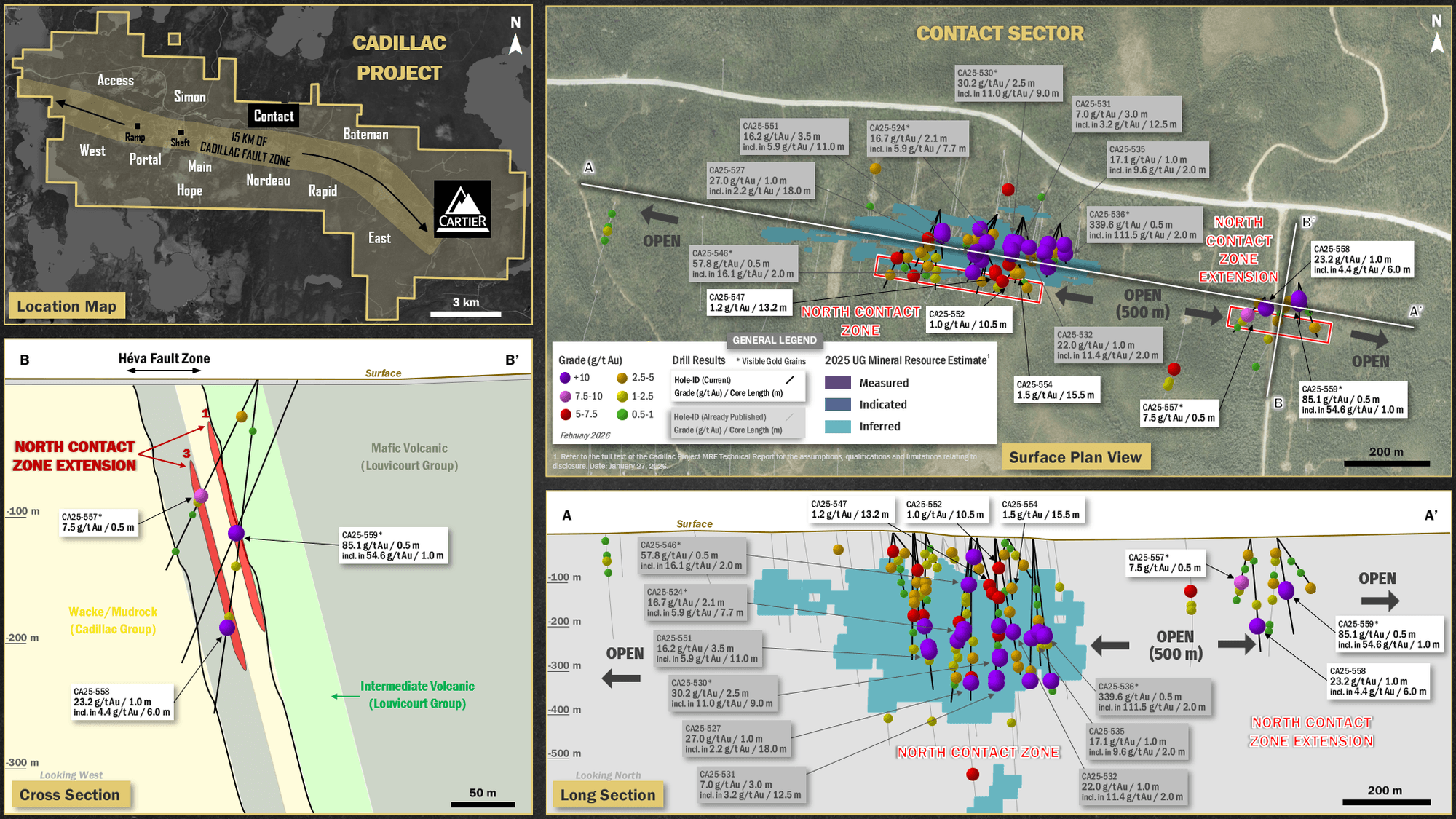This screenshot has width=1456, height=819.
Task: Open the Long Section panel
Action: (x=609, y=794)
